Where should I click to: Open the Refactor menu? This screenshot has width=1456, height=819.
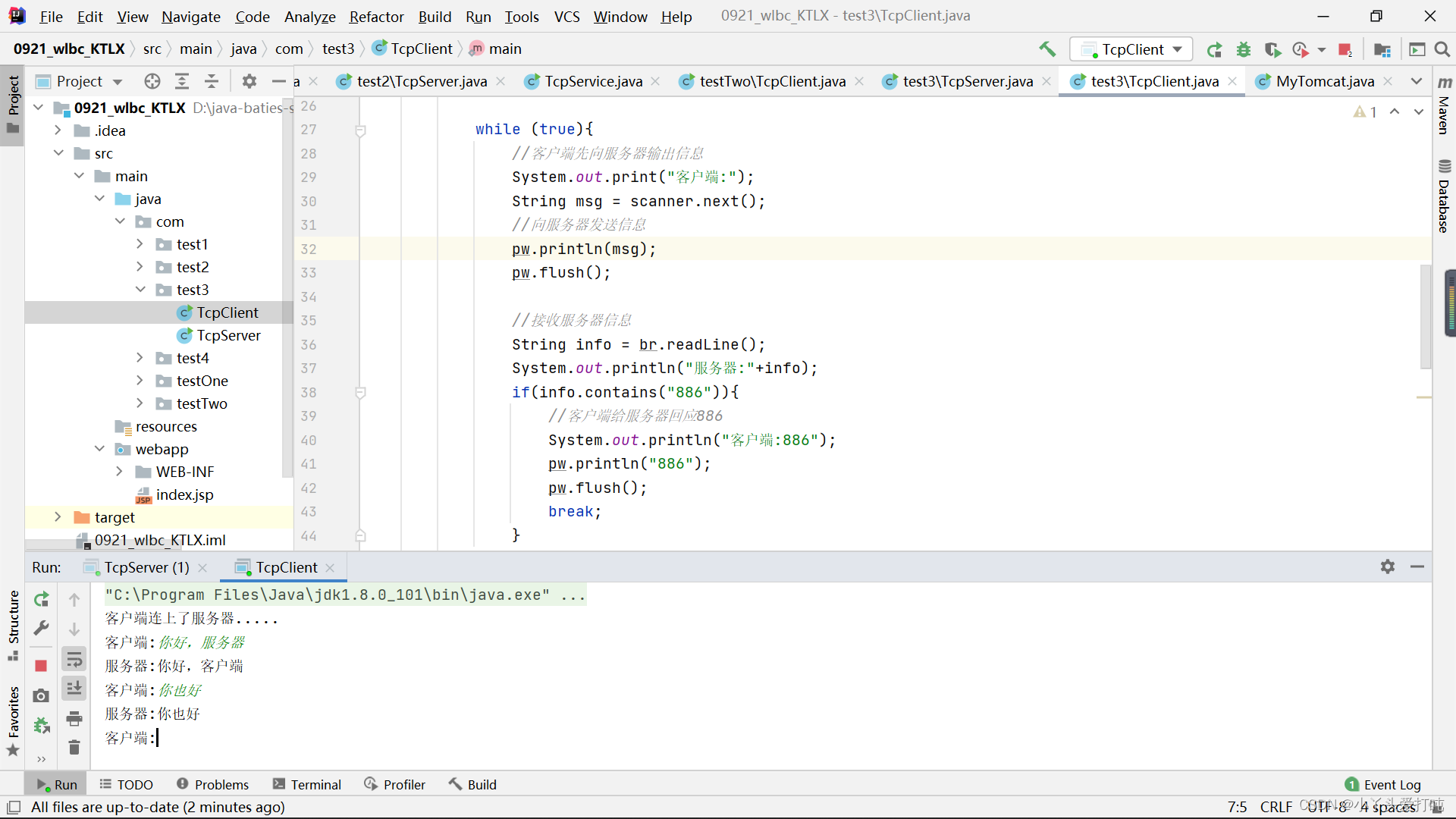click(376, 16)
